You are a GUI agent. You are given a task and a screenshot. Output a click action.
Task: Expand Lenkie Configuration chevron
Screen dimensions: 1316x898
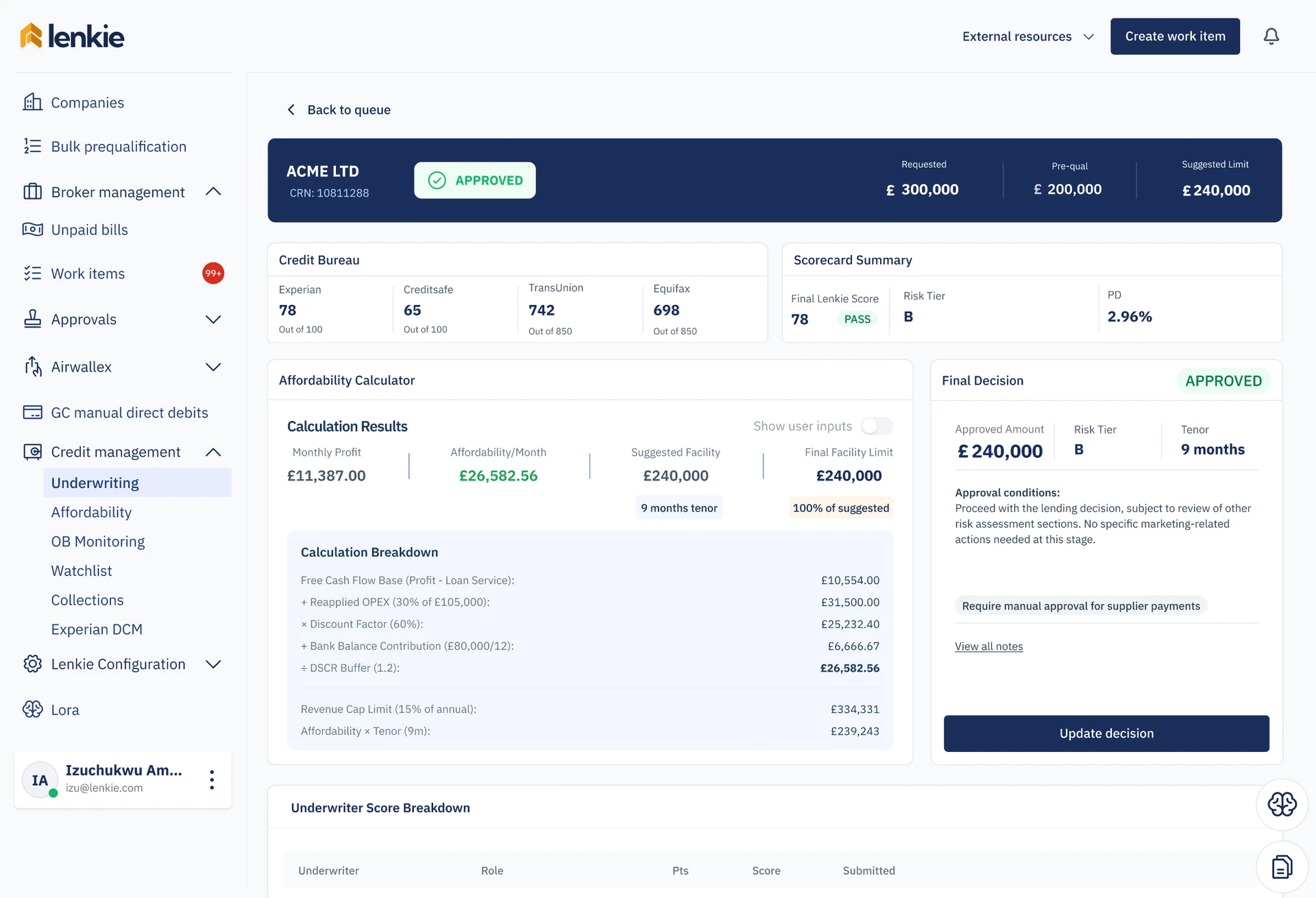(x=213, y=664)
